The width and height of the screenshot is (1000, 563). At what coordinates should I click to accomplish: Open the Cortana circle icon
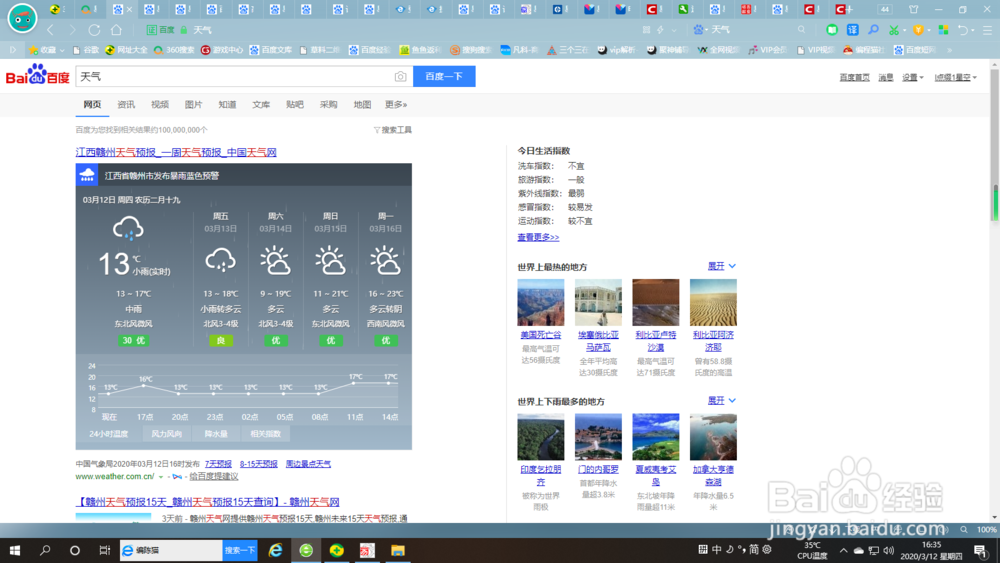click(75, 550)
